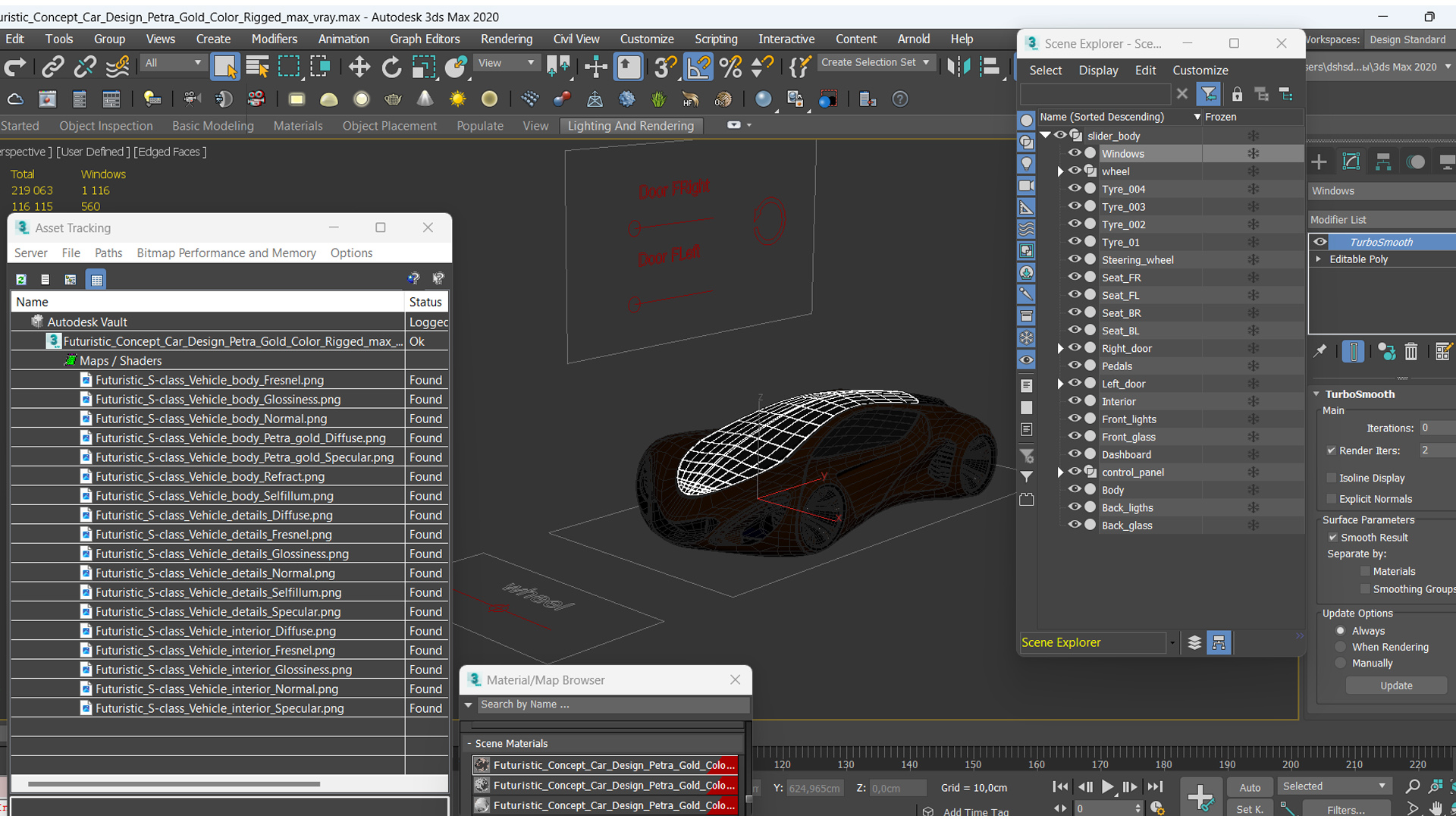Screen dimensions: 1456x819
Task: Toggle visibility eye of Body object
Action: point(1075,490)
